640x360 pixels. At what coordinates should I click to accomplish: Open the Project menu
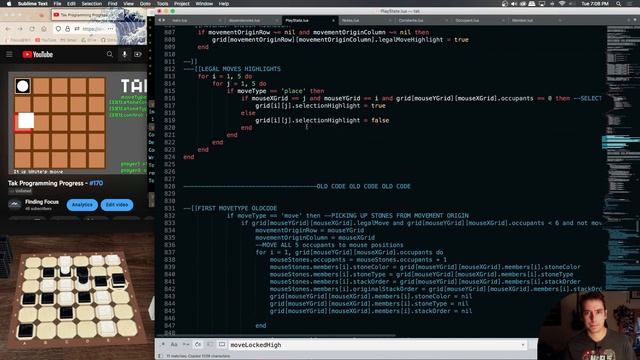pos(182,4)
